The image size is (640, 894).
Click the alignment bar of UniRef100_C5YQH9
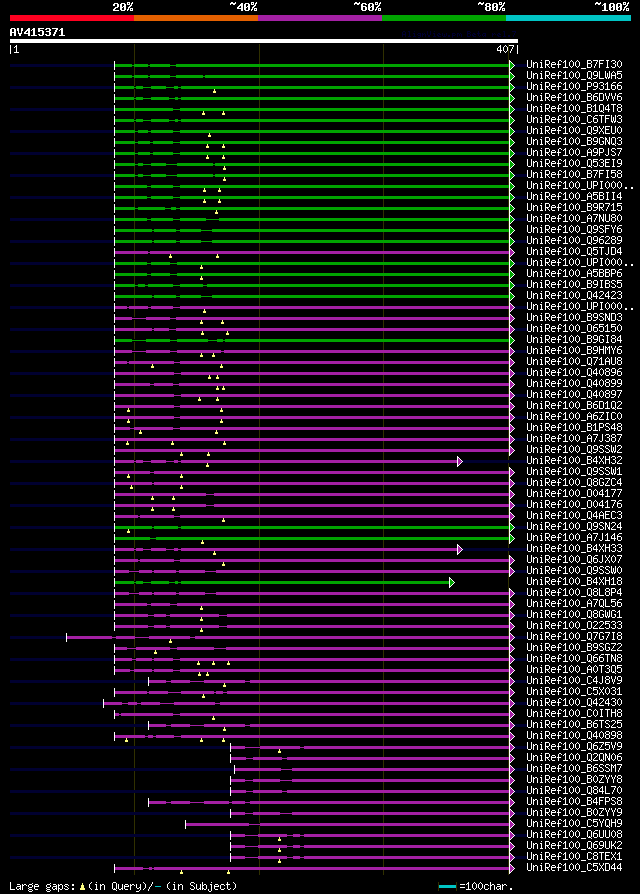coord(347,824)
